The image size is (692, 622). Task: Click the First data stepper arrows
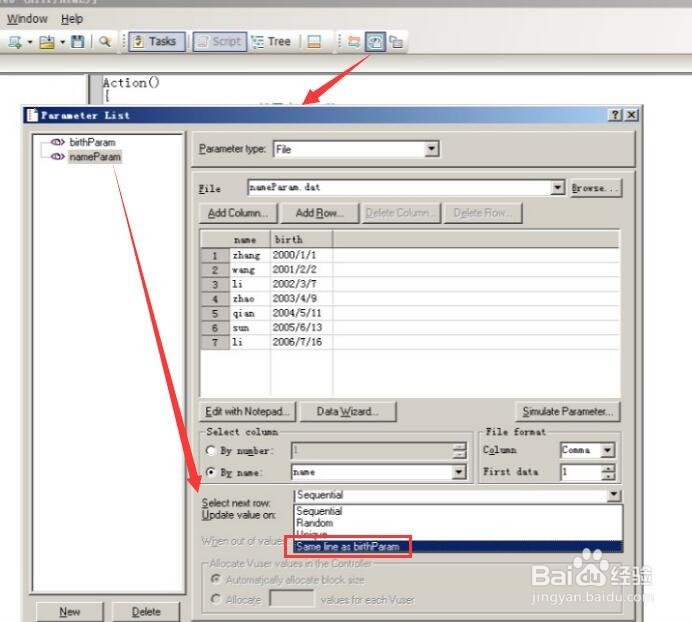point(609,472)
